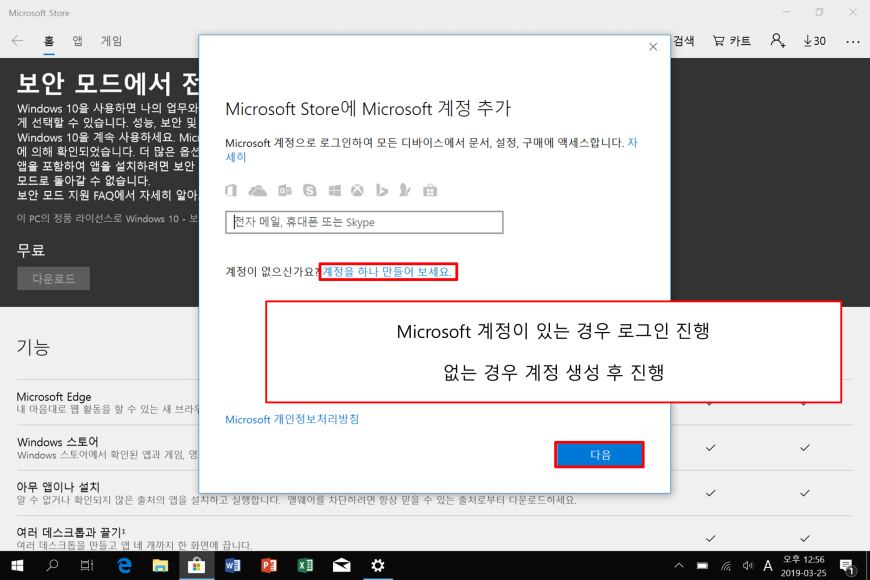Viewport: 870px width, 580px height.
Task: Switch to the 앱 tab
Action: pos(78,41)
